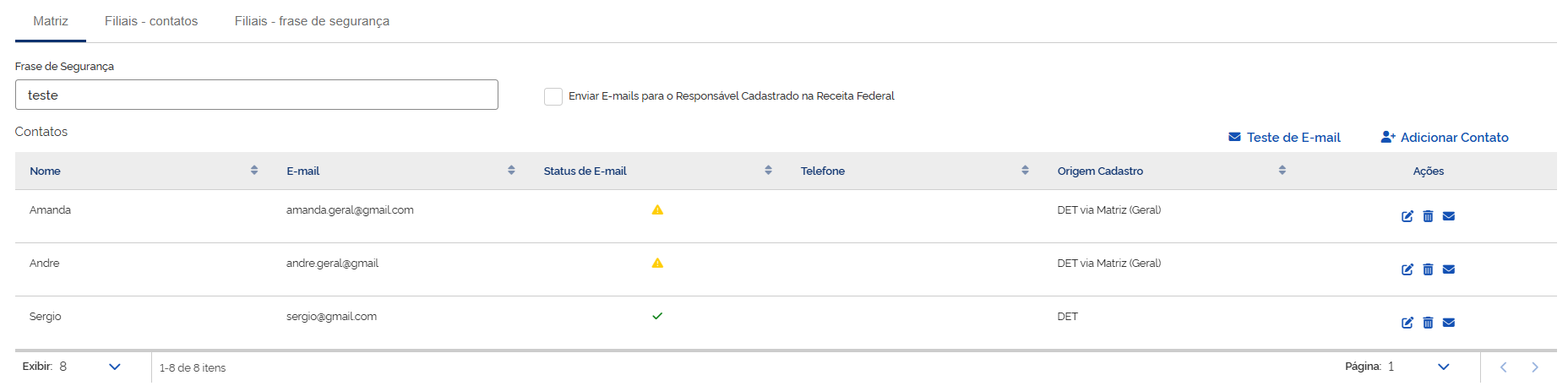Click Sergio's verified email checkmark icon
The width and height of the screenshot is (1568, 386).
tap(657, 316)
